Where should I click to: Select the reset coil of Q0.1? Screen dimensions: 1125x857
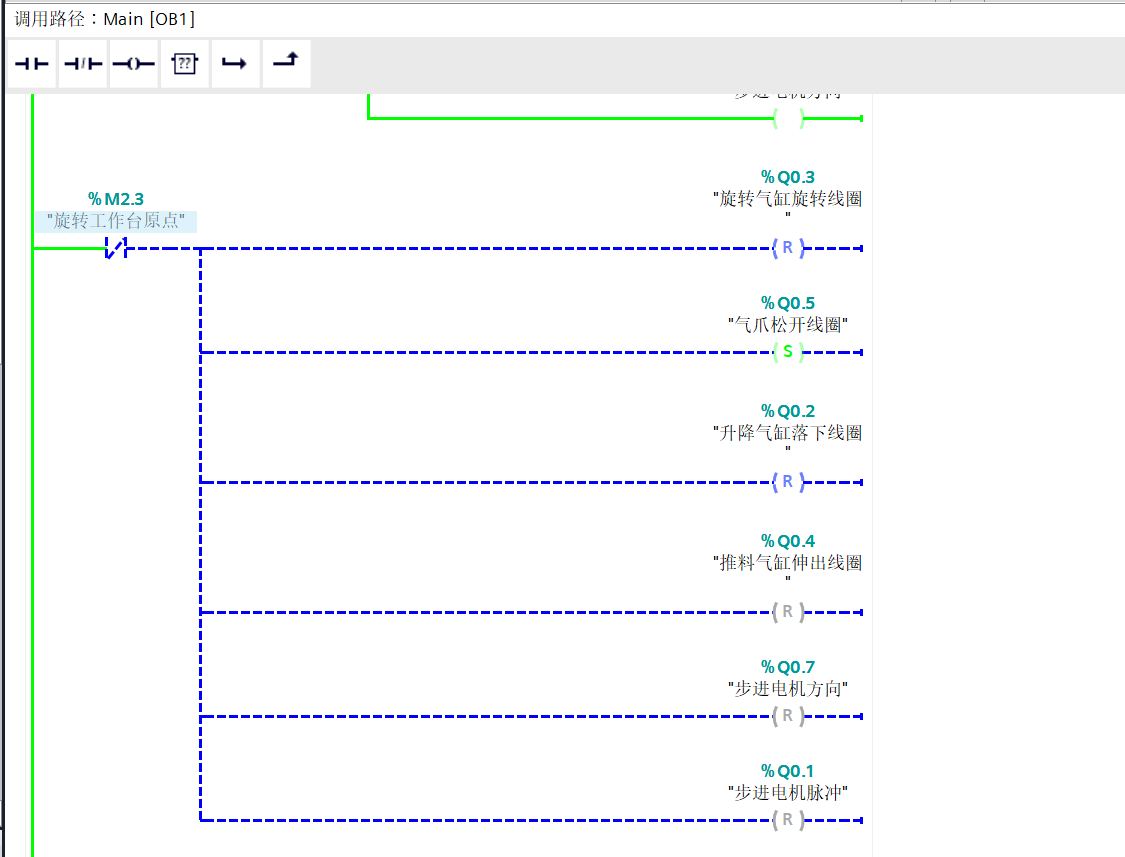point(788,820)
